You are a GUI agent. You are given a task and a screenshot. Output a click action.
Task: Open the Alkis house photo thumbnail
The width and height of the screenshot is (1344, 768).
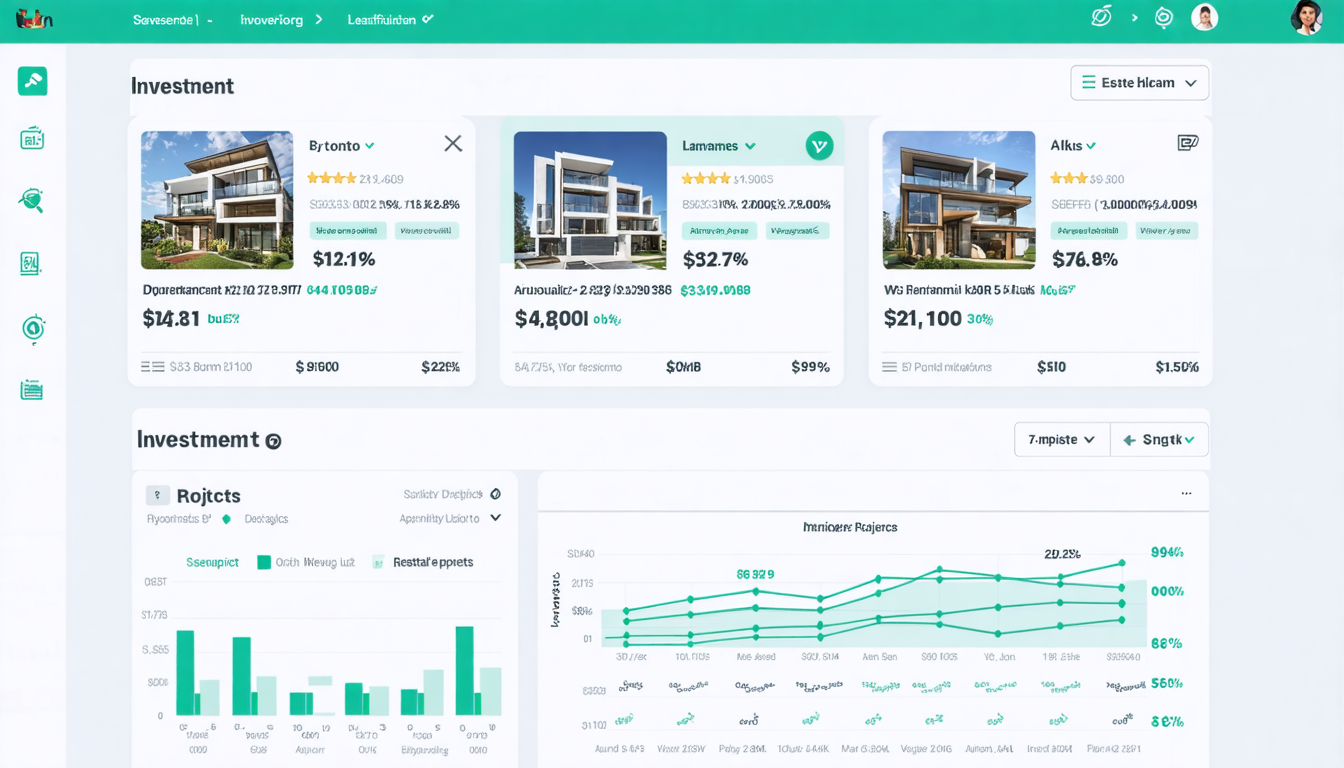pos(959,200)
